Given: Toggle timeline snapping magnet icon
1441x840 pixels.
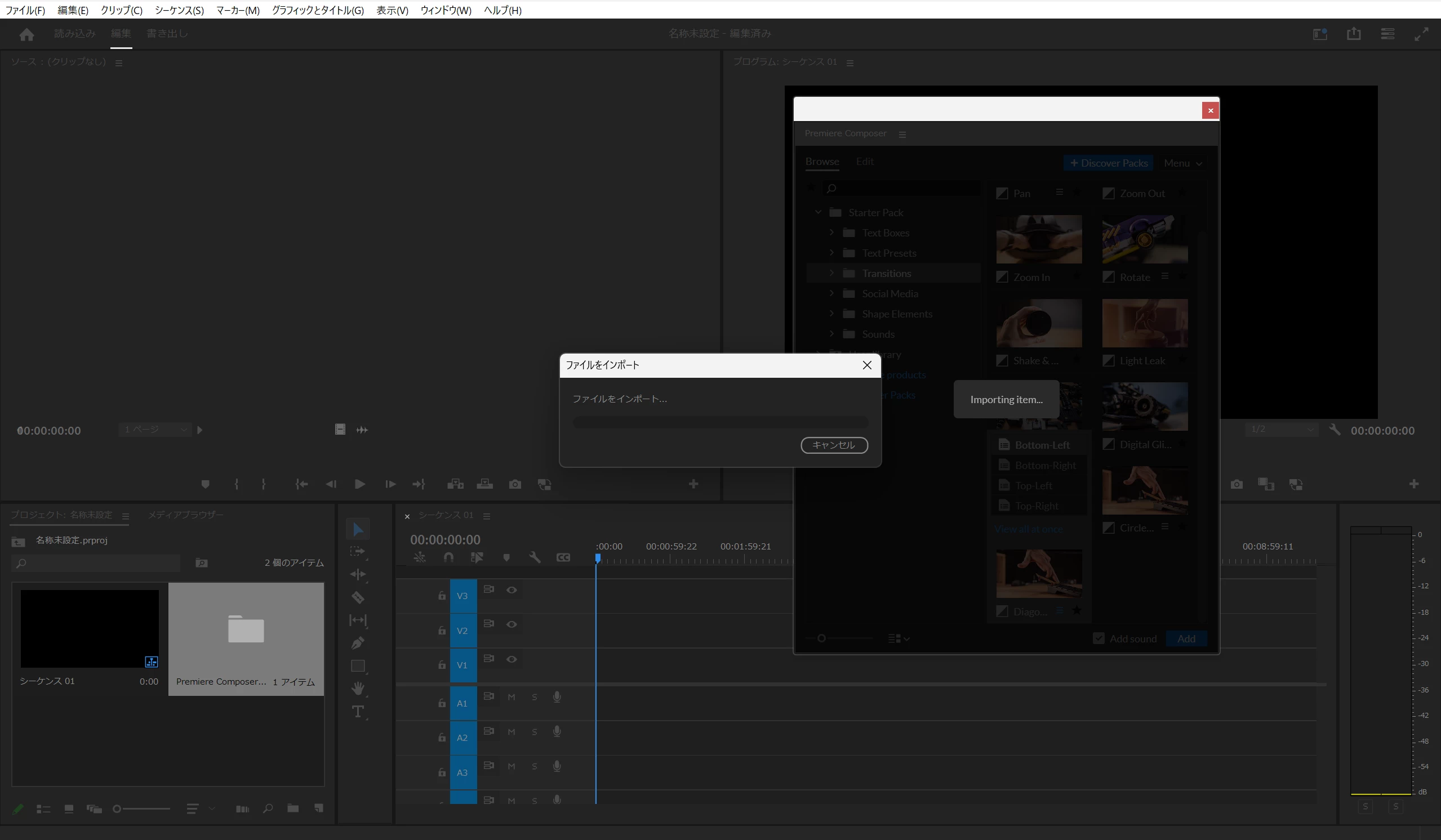Looking at the screenshot, I should [x=448, y=557].
